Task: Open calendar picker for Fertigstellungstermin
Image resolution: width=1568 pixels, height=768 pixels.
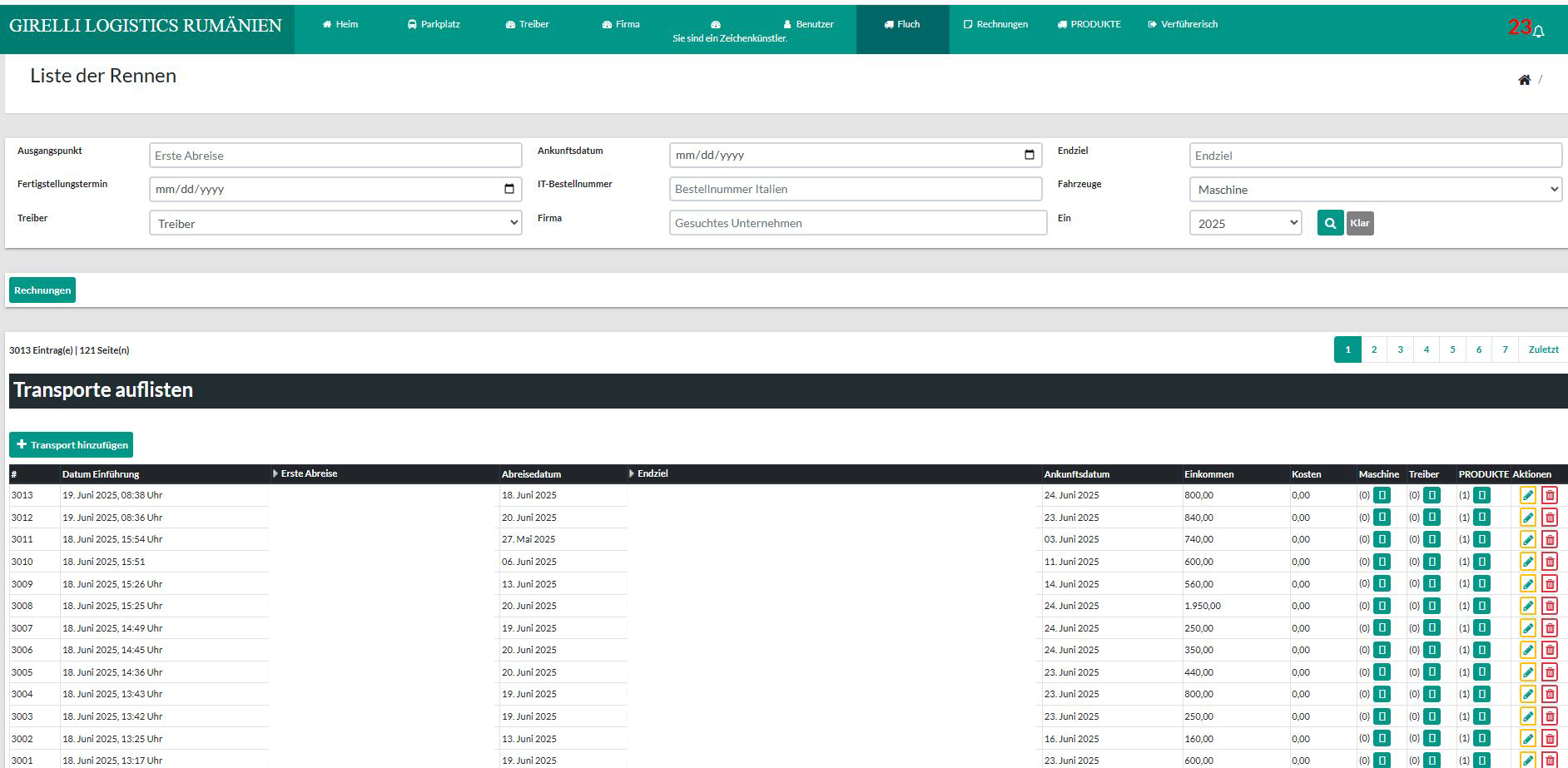Action: point(509,189)
